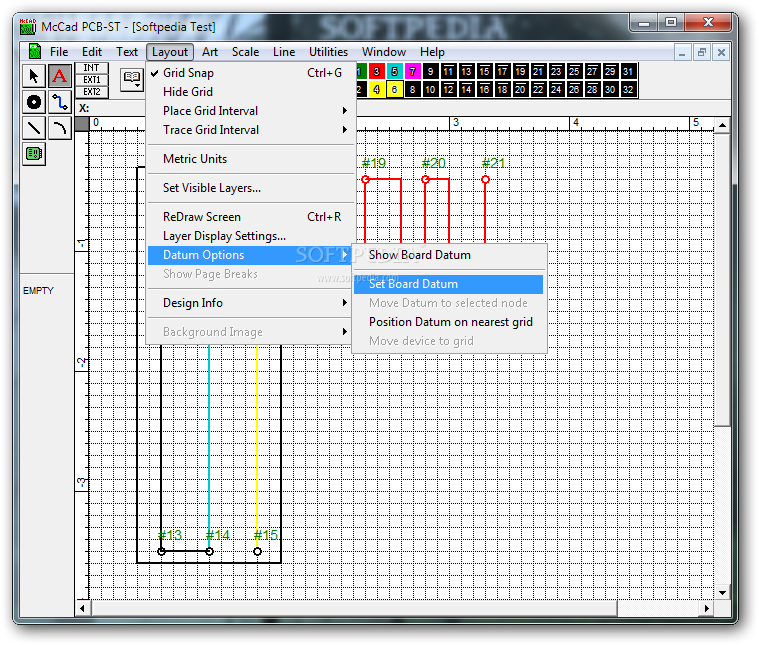Open the Edit menu
The height and width of the screenshot is (645, 759).
click(92, 52)
